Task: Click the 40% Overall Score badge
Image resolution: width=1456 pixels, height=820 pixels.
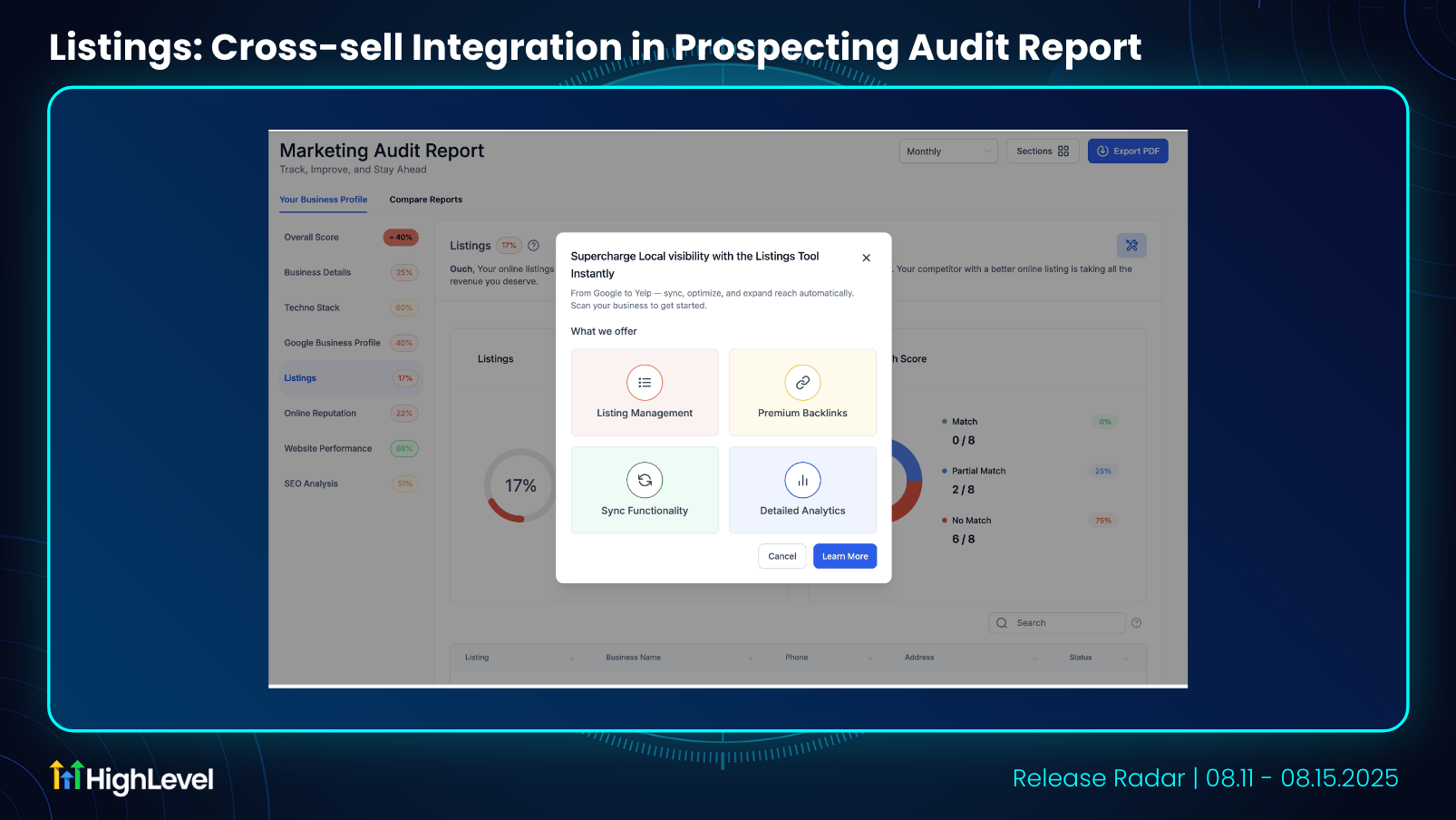Action: [x=401, y=238]
